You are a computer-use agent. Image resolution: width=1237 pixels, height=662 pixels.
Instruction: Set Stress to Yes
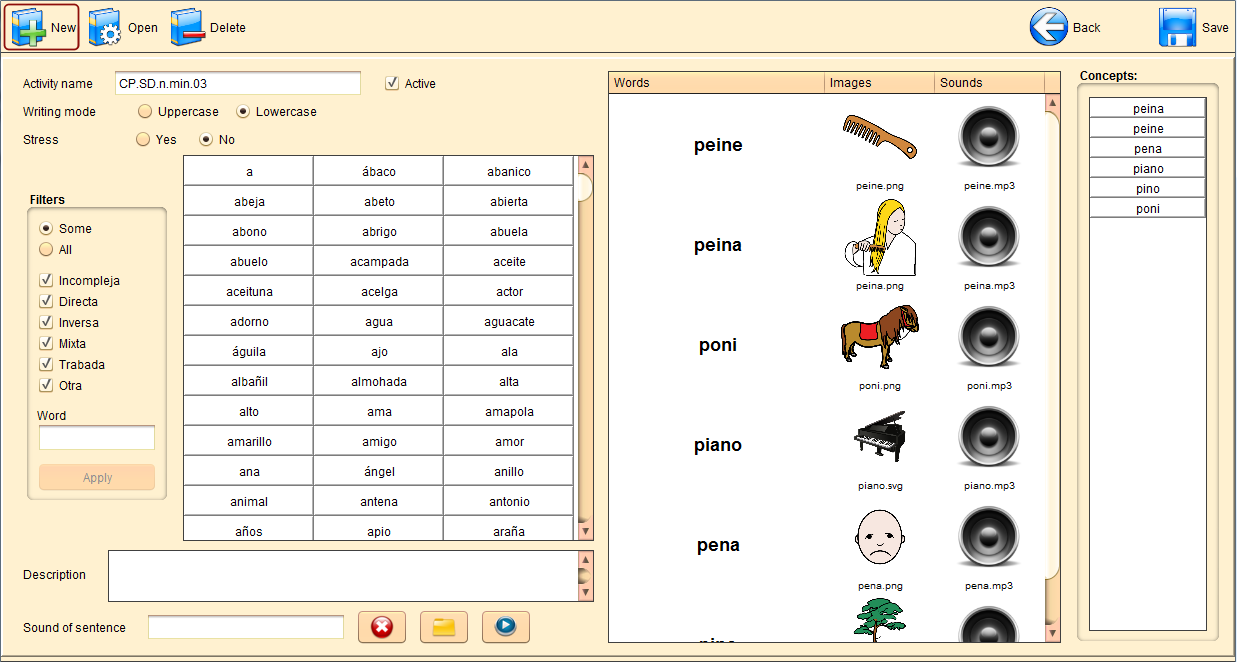coord(143,139)
